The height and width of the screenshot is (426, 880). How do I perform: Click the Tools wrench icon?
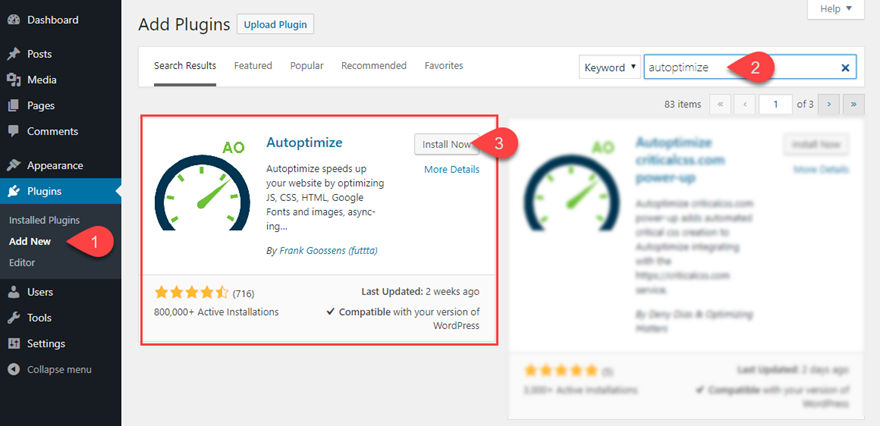14,318
